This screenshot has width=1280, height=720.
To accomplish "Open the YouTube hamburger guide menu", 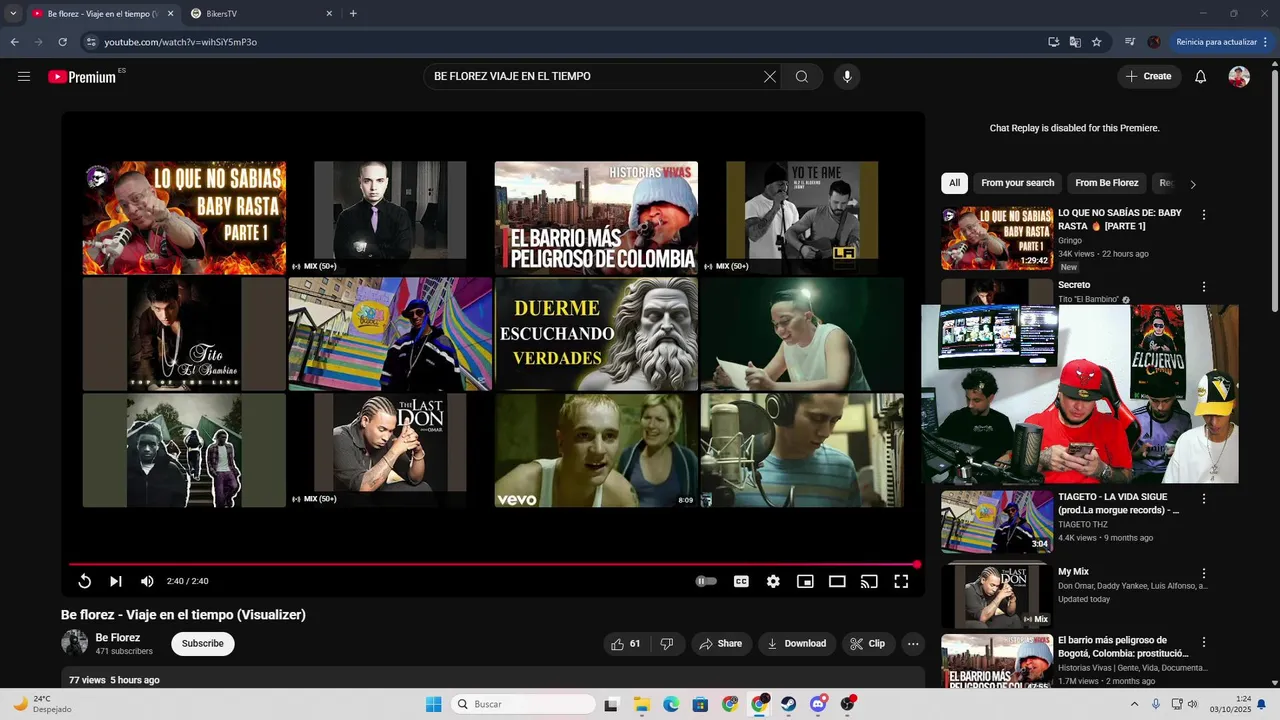I will (24, 77).
